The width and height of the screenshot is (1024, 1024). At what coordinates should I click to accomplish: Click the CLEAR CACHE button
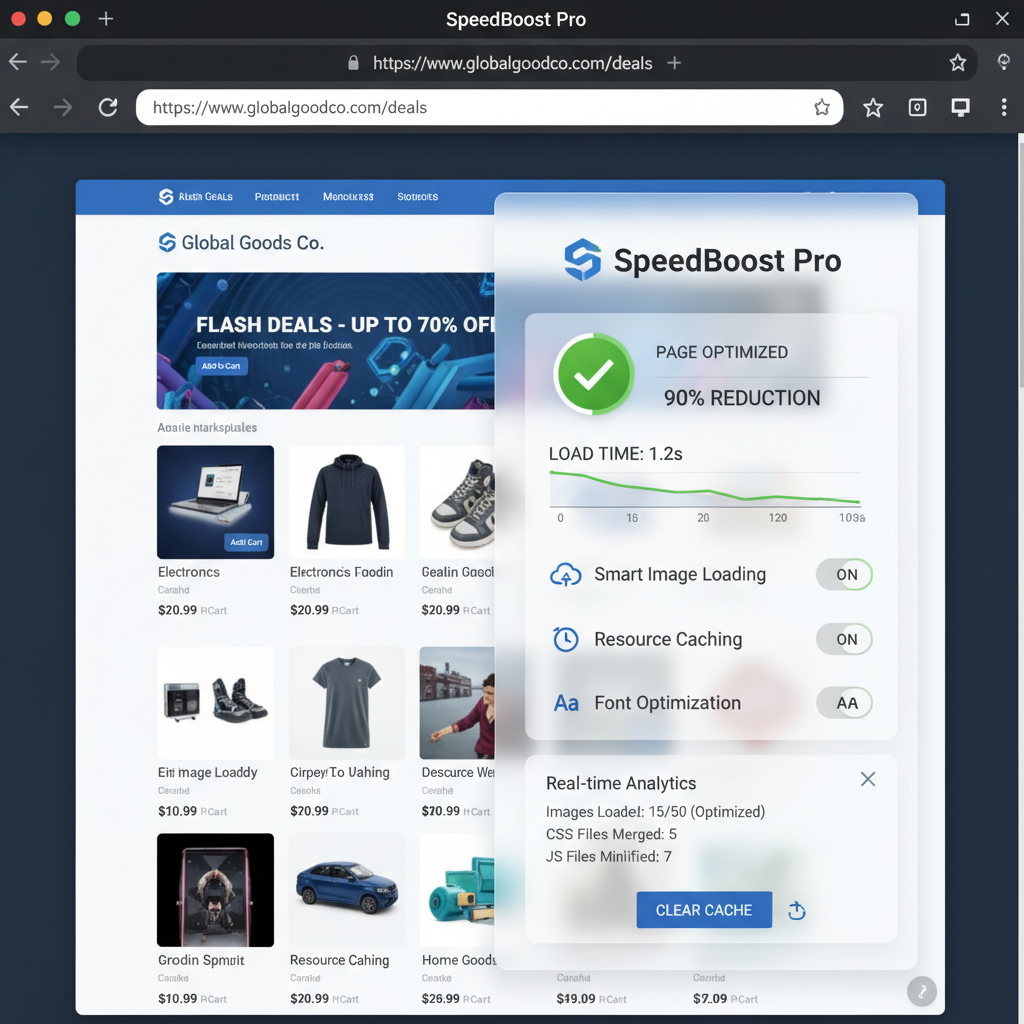(704, 910)
